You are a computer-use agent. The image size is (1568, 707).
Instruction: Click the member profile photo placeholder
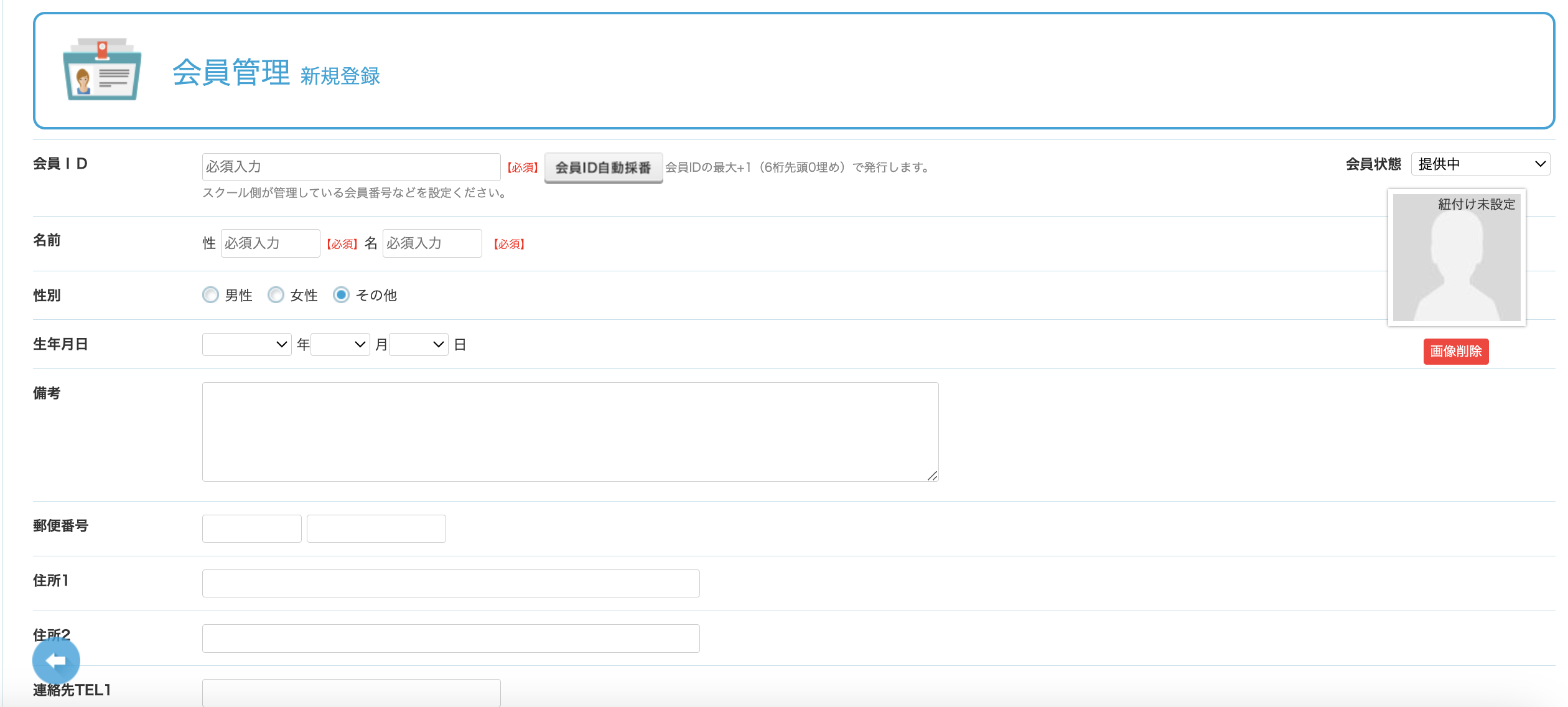click(x=1457, y=258)
